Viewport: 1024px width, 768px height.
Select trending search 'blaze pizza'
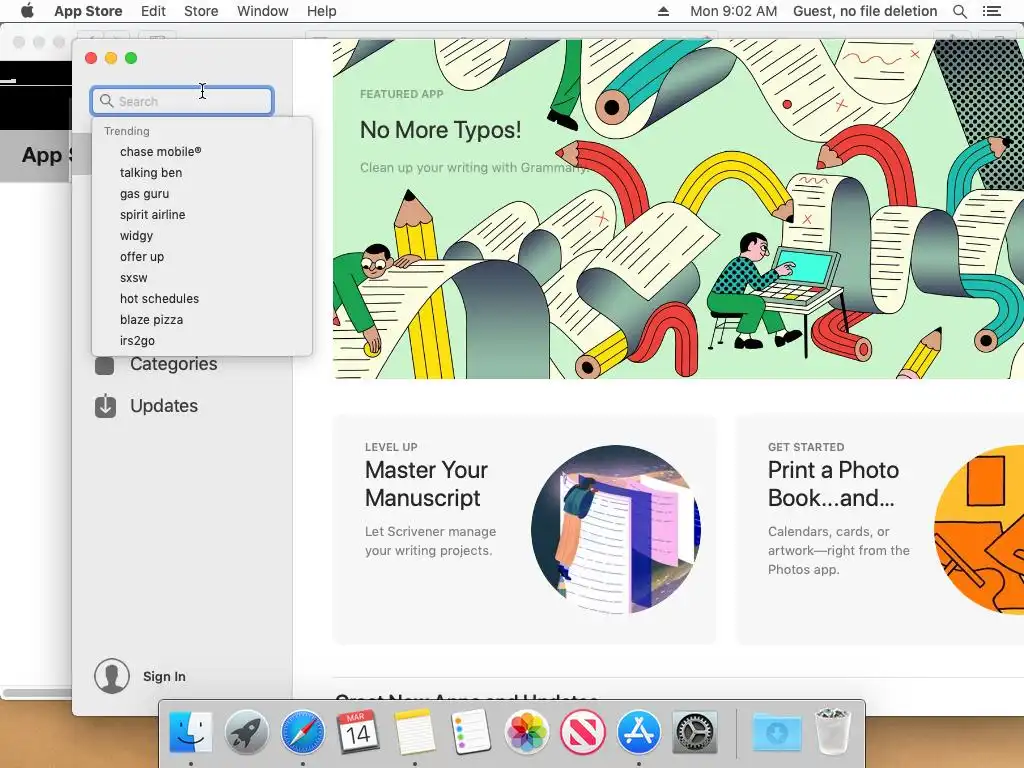pos(202,319)
